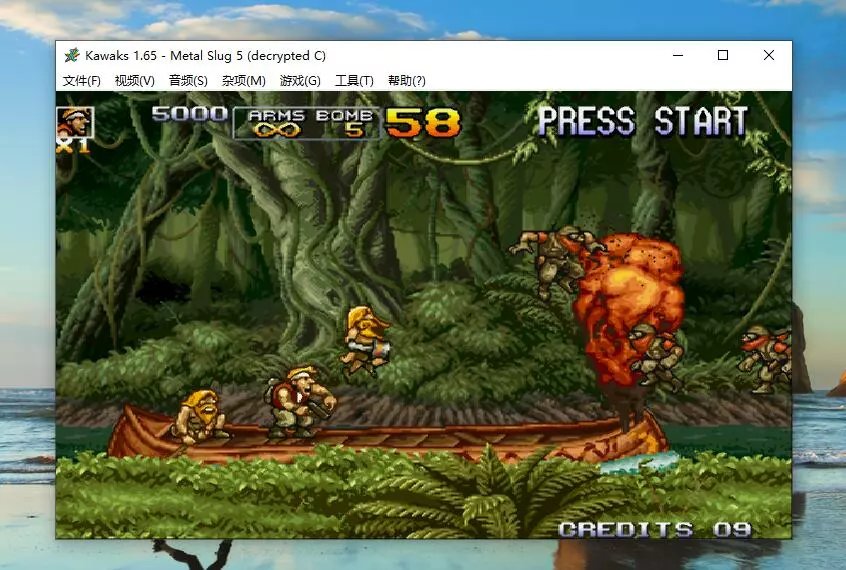Screen dimensions: 846x570
Task: Open the 视频(V) menu
Action: (x=134, y=81)
